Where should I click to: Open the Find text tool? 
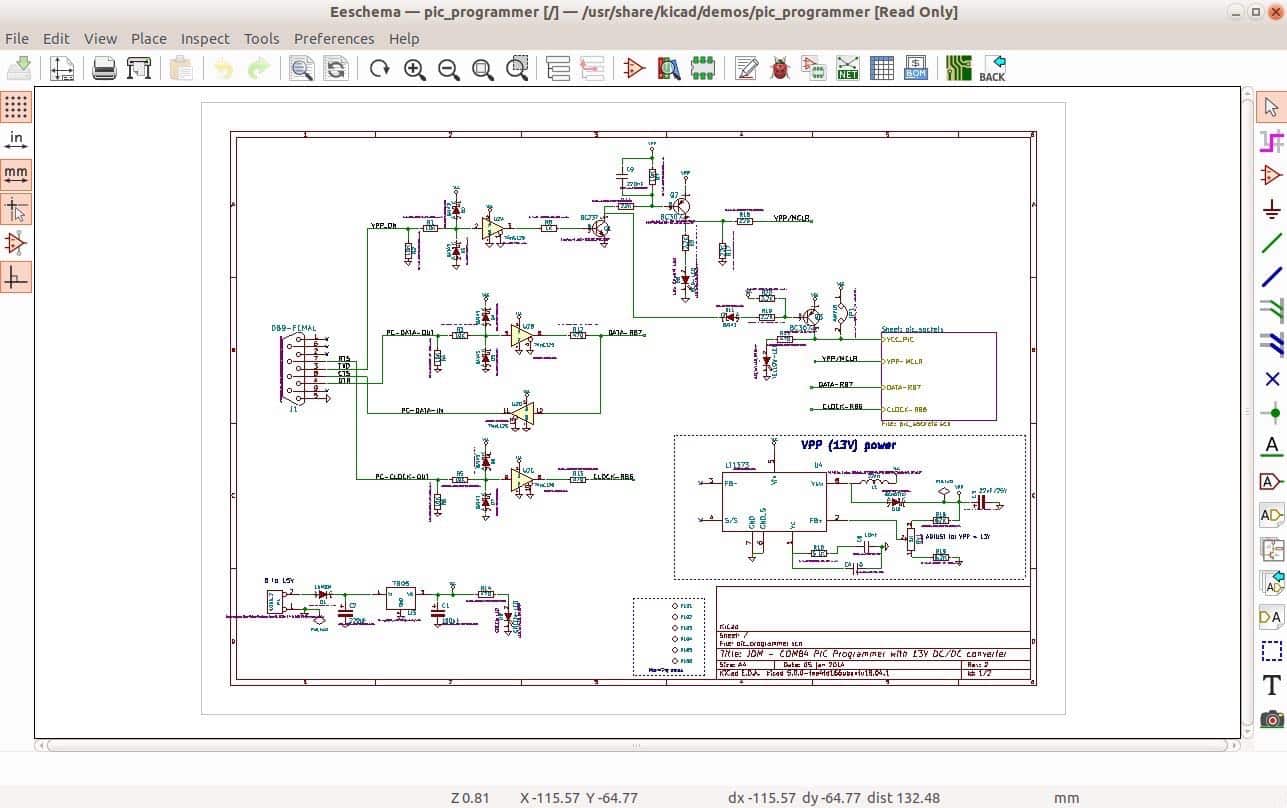tap(301, 68)
